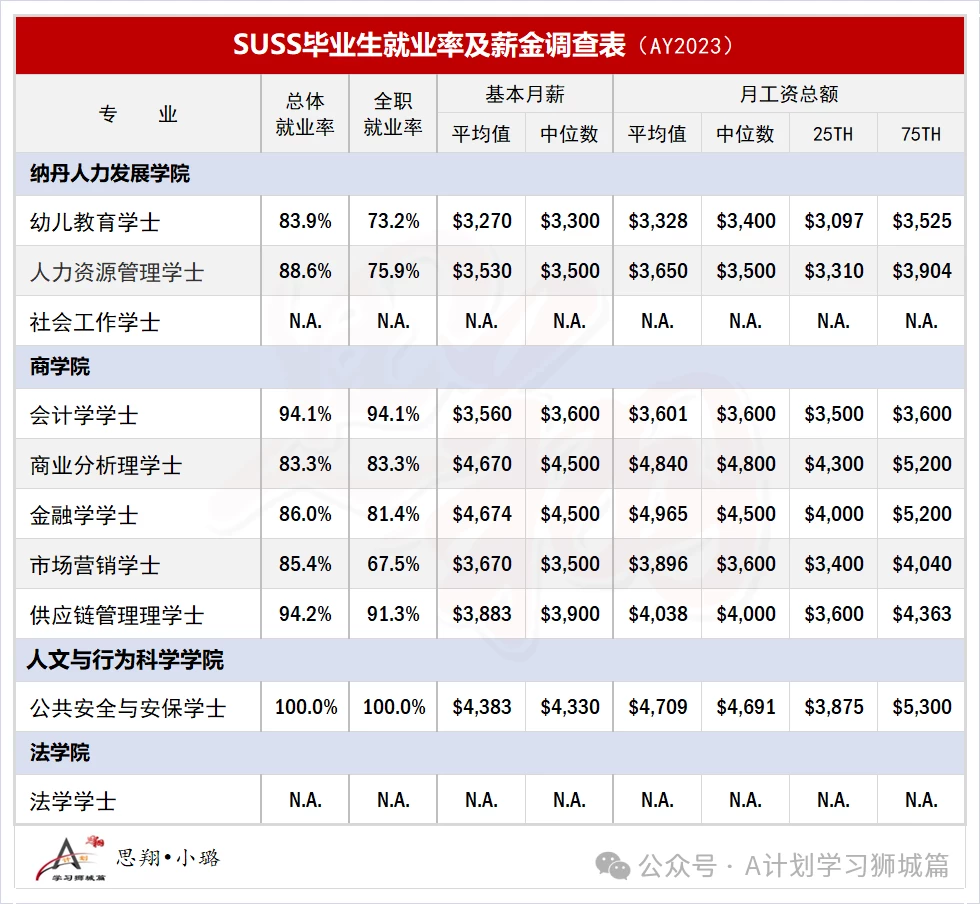Click the 88.6% employment rate cell
This screenshot has width=980, height=904.
[305, 271]
